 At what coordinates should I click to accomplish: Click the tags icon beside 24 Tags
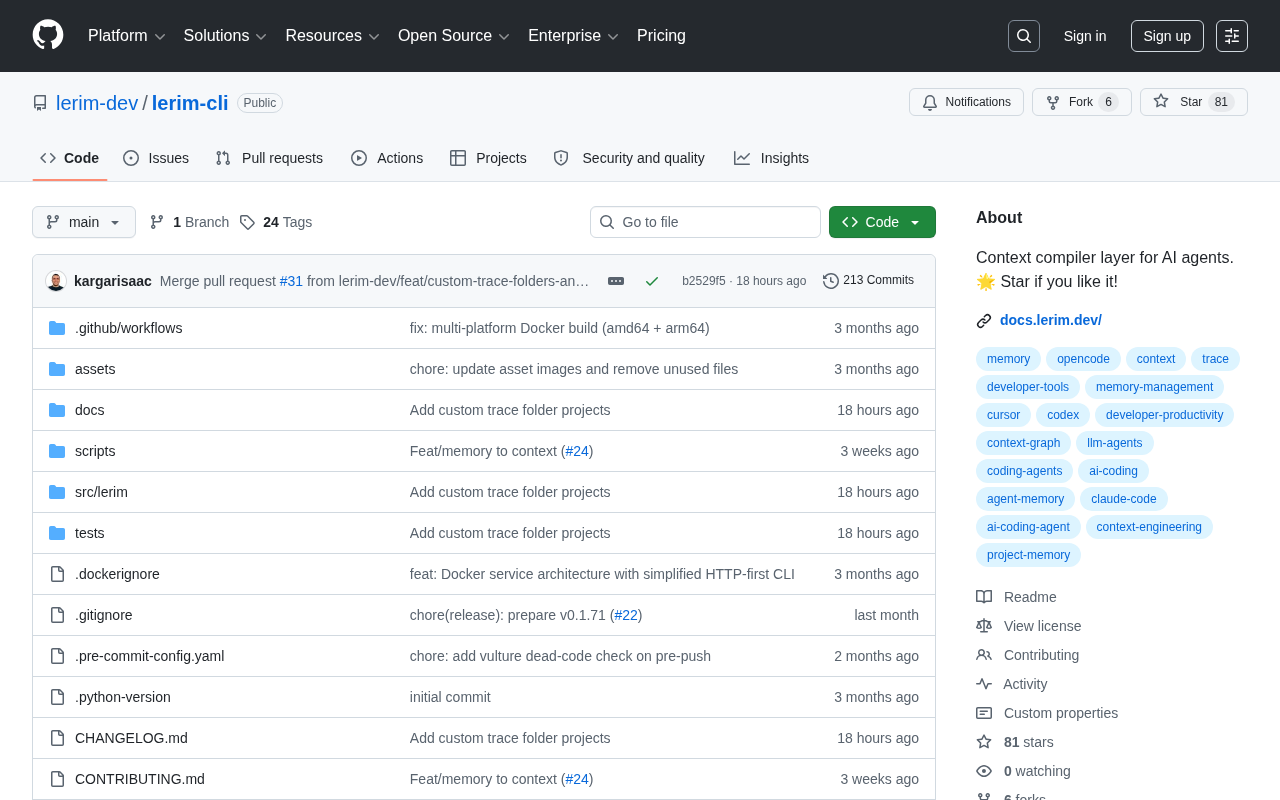tap(247, 222)
